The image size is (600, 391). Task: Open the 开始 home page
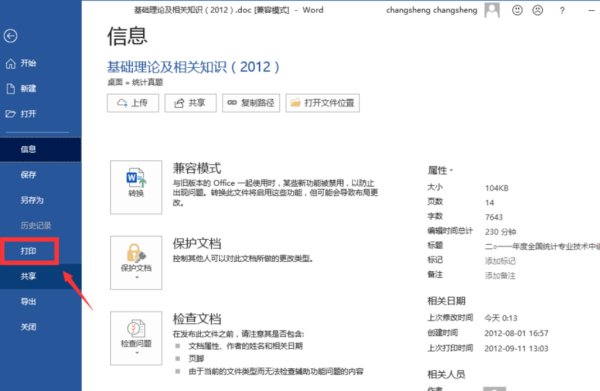point(41,63)
